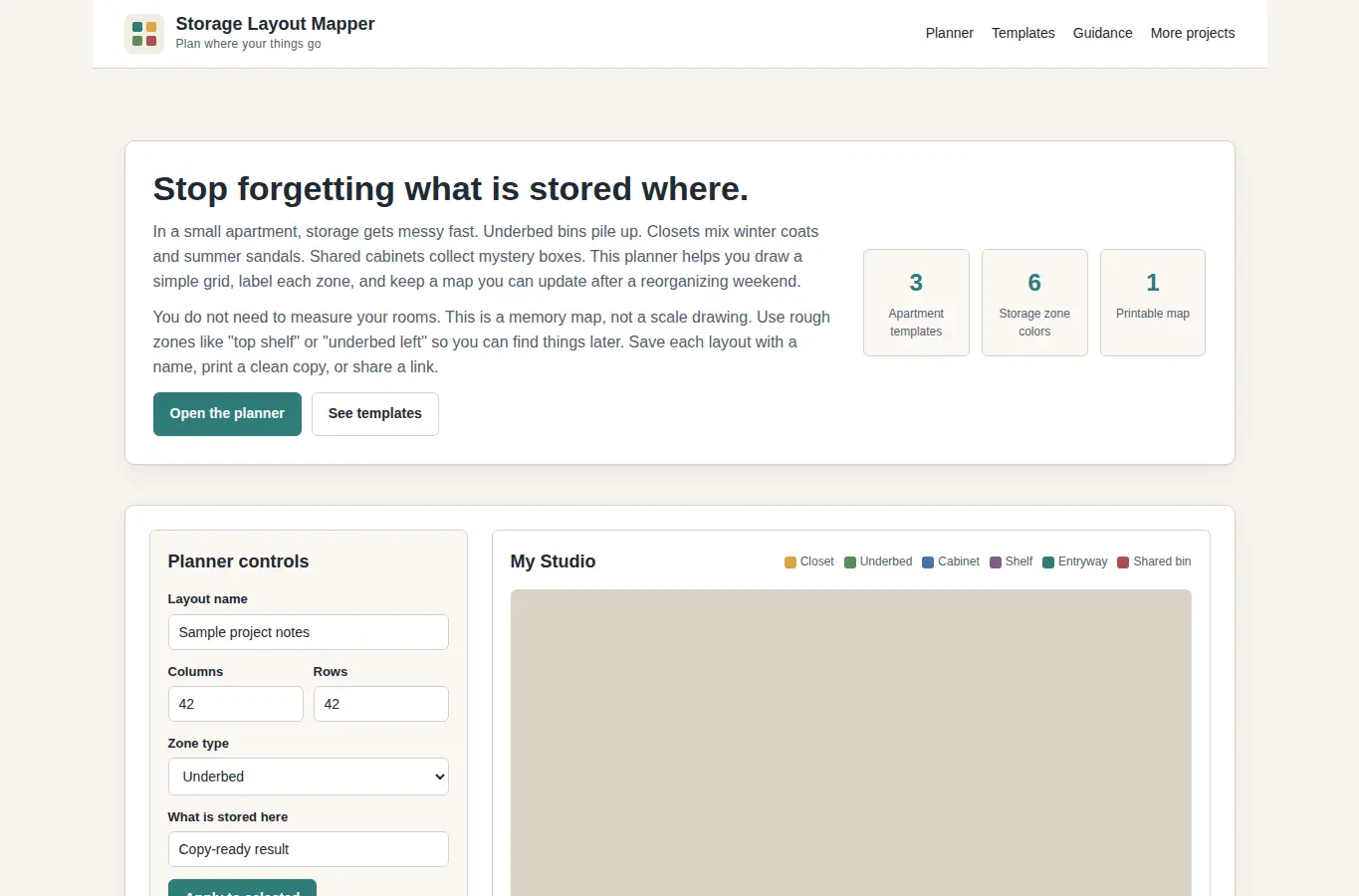Click the What is stored here field

[x=308, y=849]
